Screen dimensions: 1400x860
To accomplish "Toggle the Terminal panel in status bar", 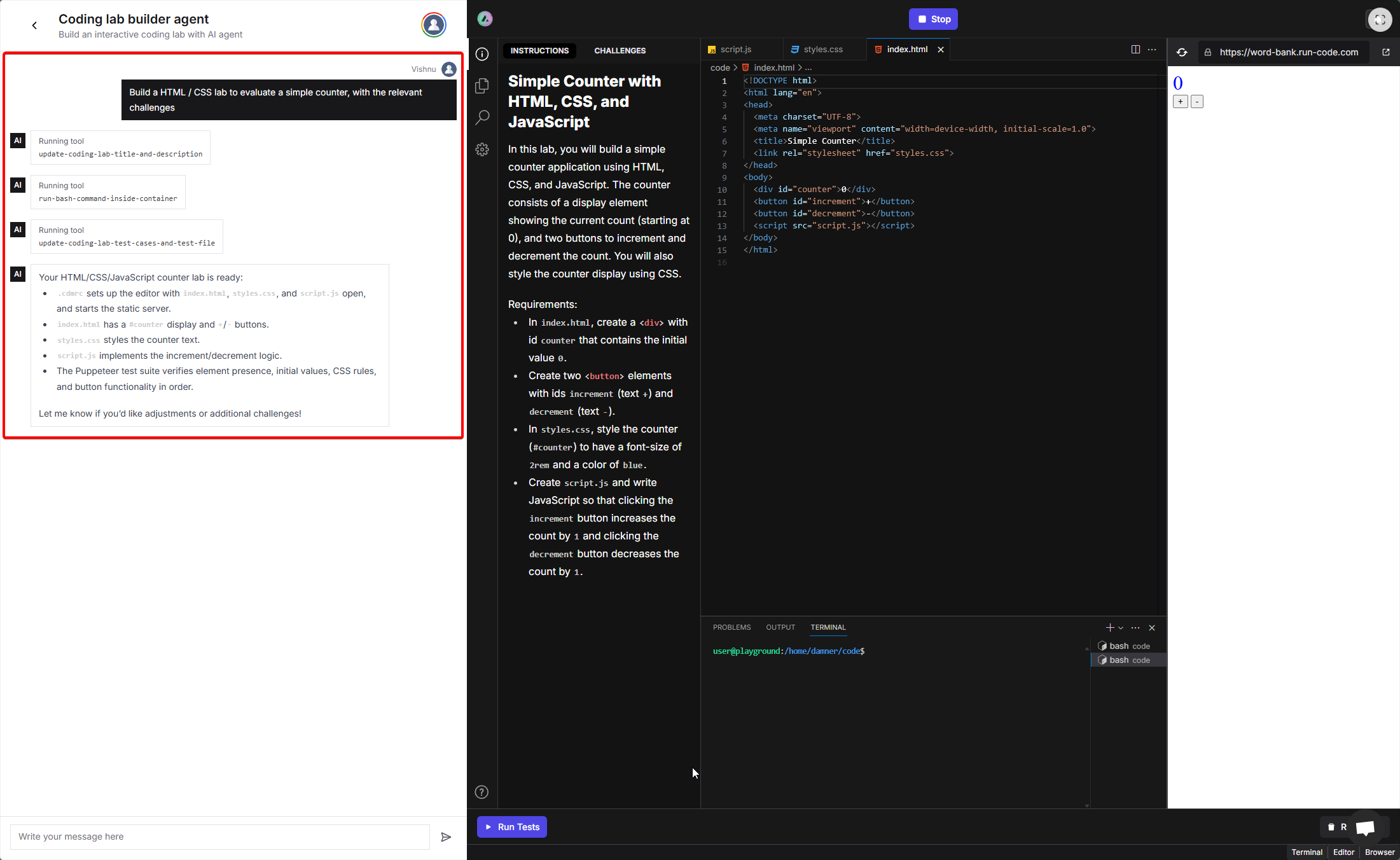I will tap(1306, 852).
